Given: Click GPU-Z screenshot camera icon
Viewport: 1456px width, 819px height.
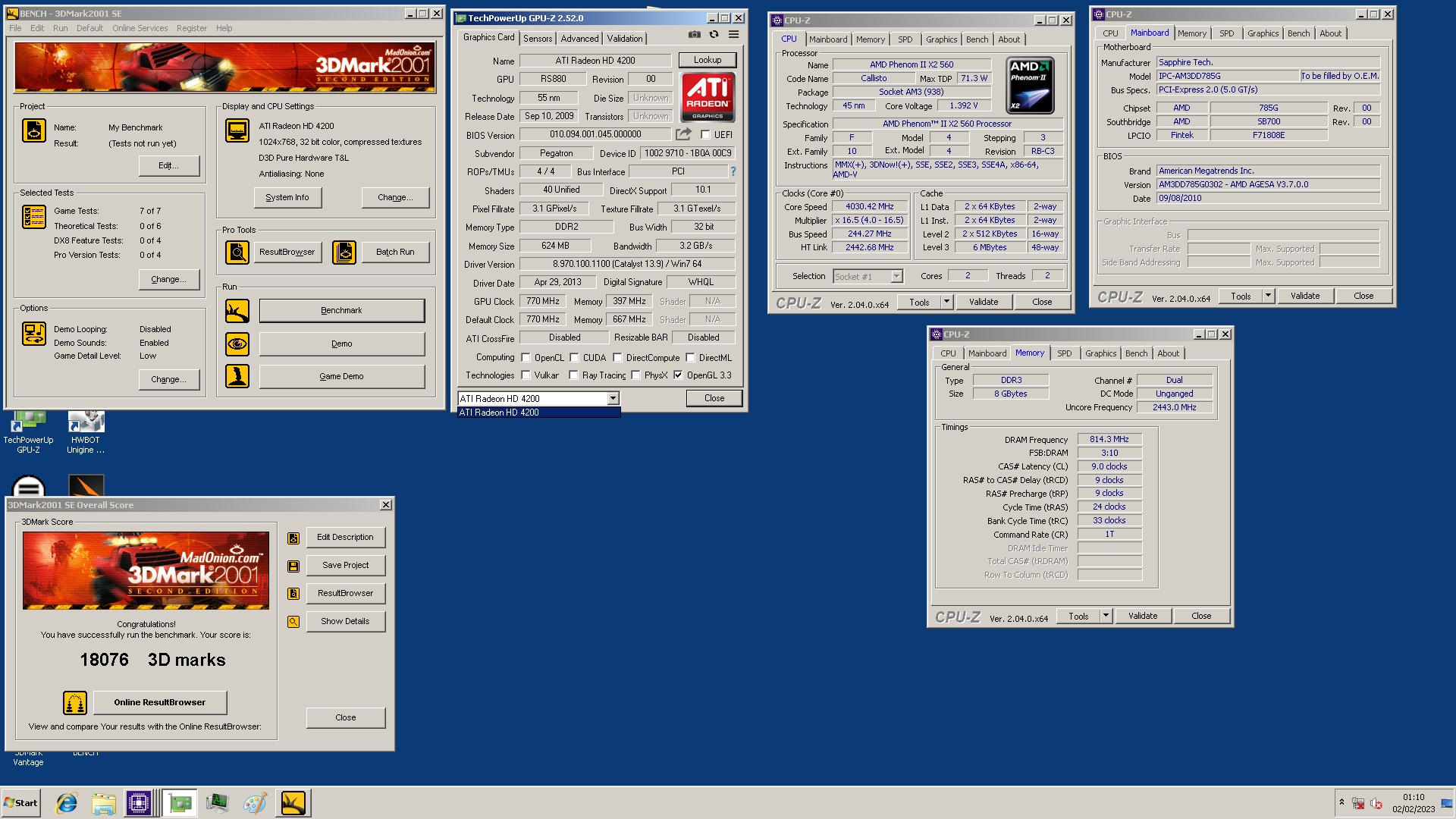Looking at the screenshot, I should coord(694,34).
